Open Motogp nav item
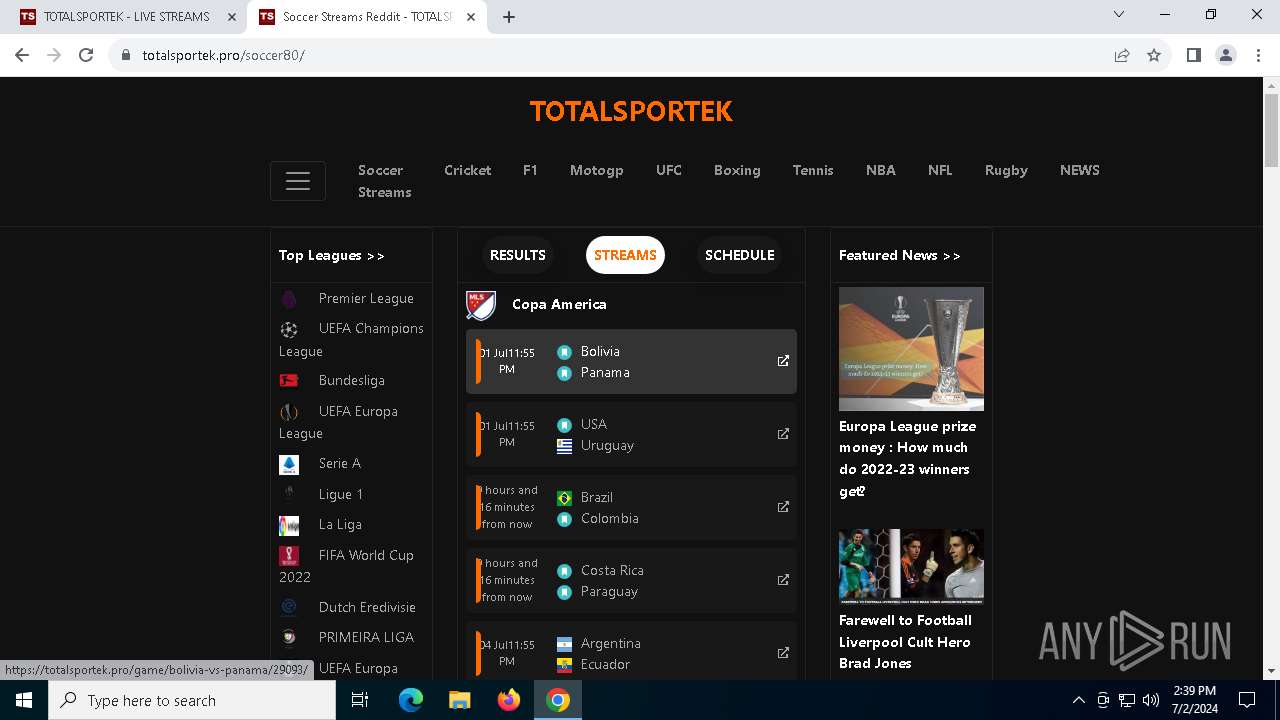Image resolution: width=1280 pixels, height=720 pixels. click(597, 170)
